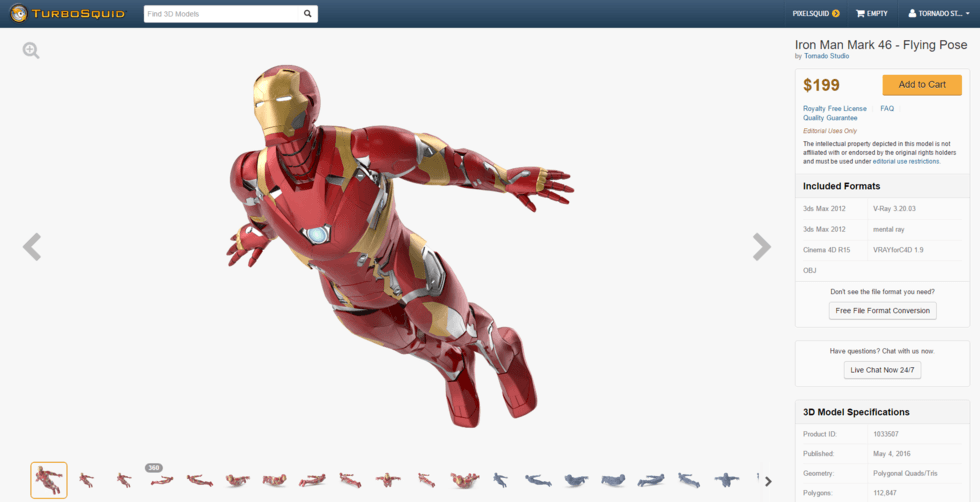Select the highlighted first thumbnail
980x502 pixels.
click(49, 480)
